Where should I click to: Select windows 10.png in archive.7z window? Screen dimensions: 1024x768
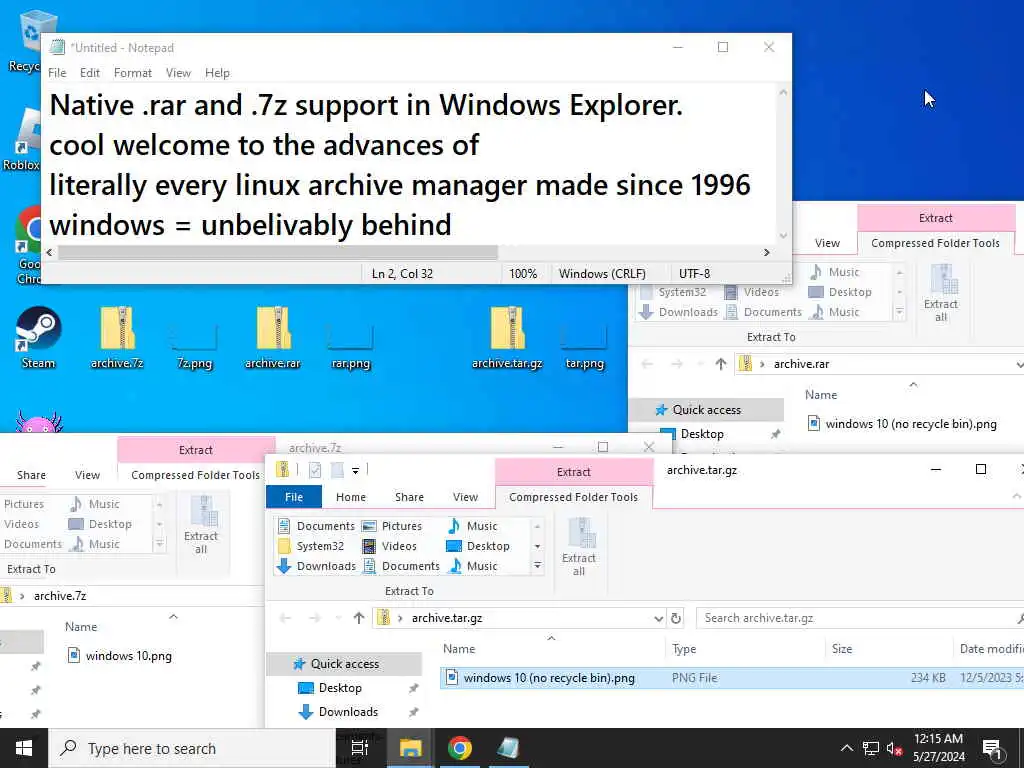pos(120,656)
